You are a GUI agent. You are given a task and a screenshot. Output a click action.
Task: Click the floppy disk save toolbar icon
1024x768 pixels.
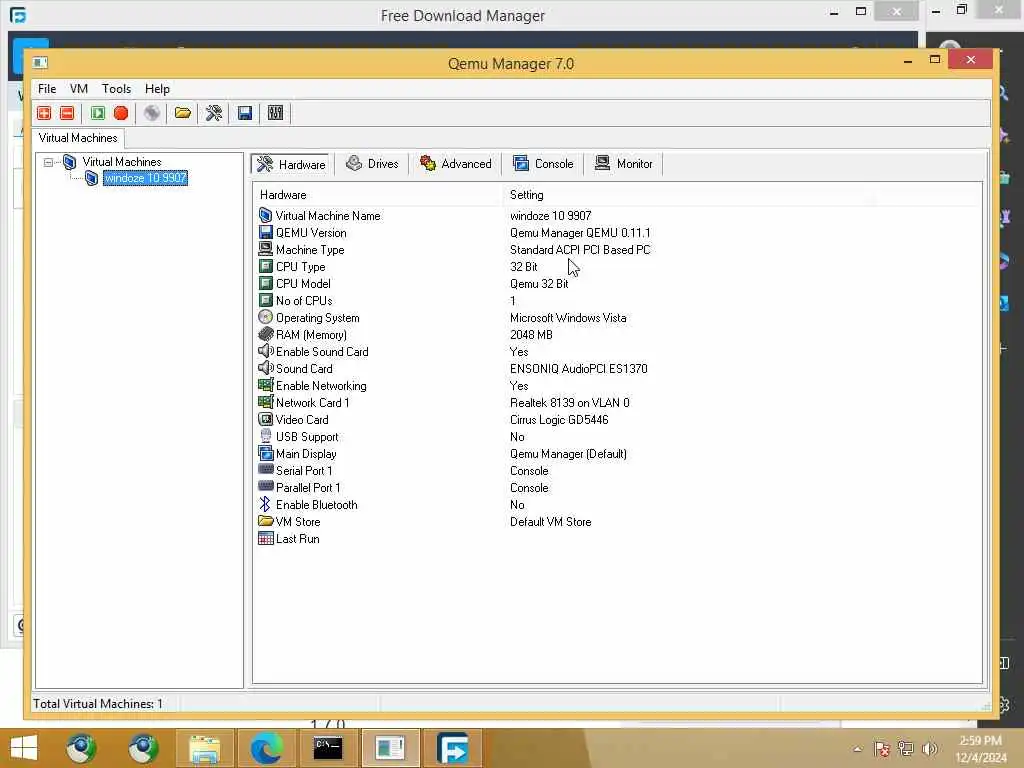click(245, 113)
